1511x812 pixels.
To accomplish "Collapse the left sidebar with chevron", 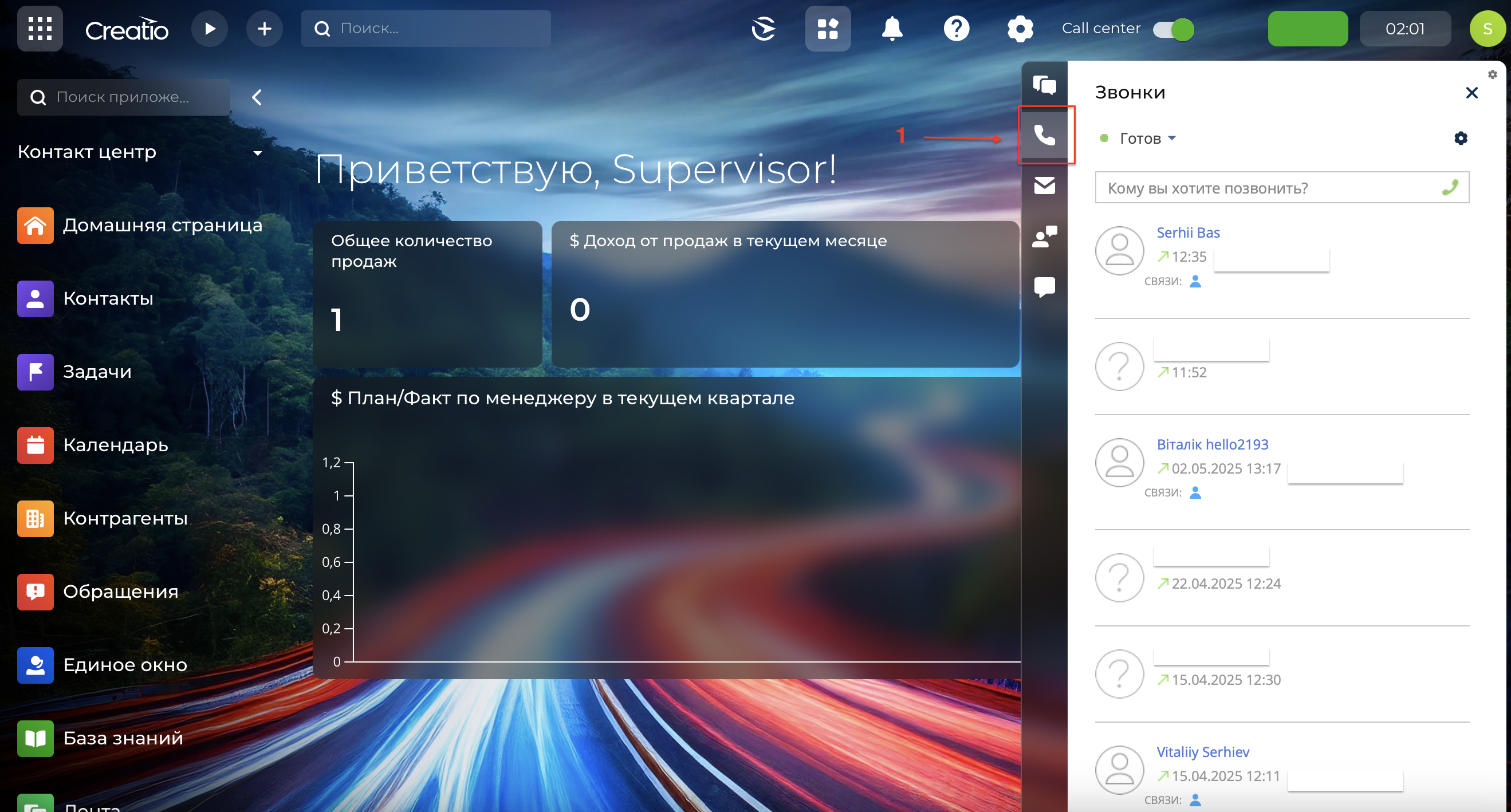I will tap(257, 97).
